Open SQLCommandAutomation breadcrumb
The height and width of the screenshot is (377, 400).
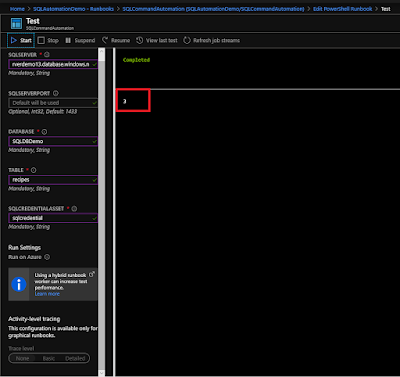tap(213, 9)
